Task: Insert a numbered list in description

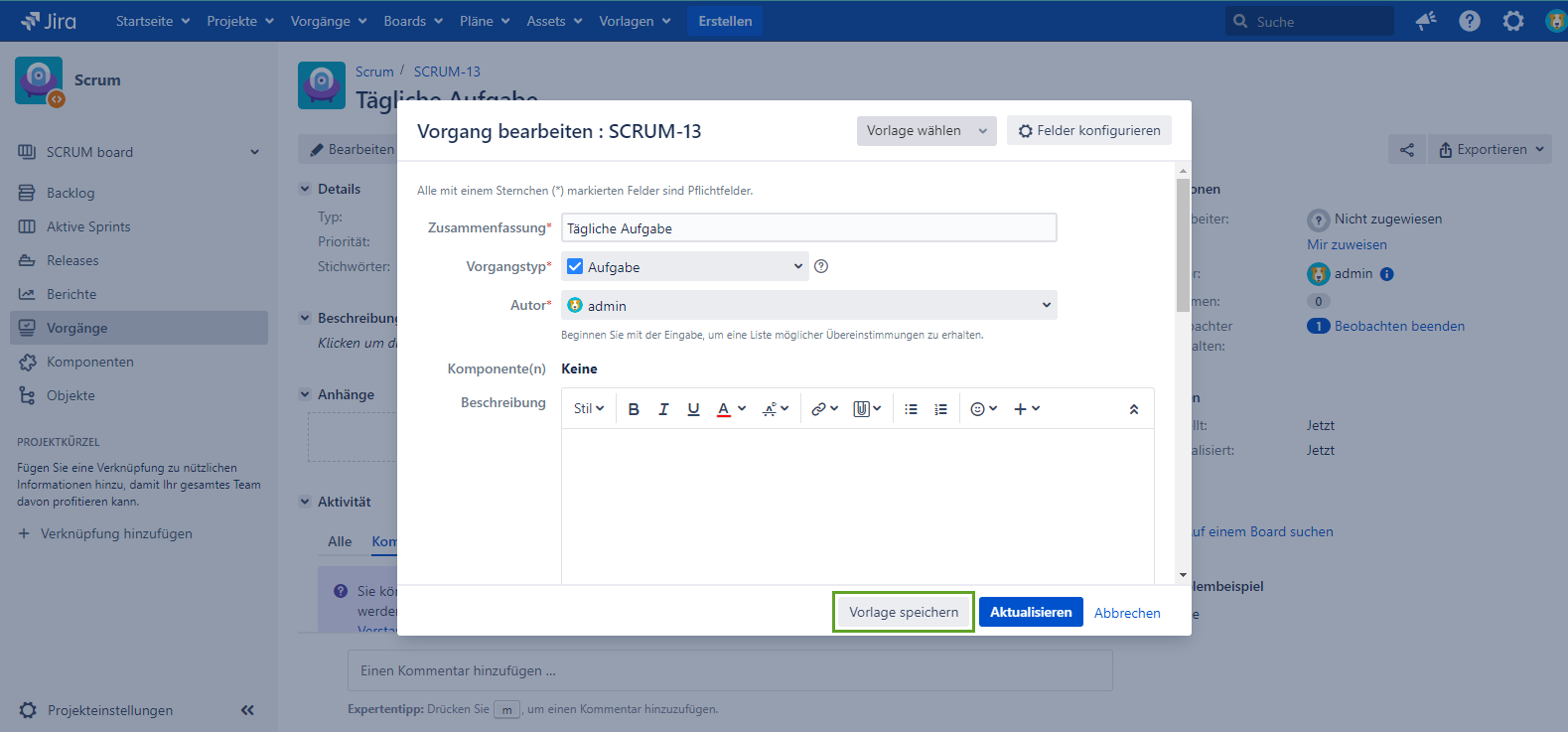Action: click(940, 409)
